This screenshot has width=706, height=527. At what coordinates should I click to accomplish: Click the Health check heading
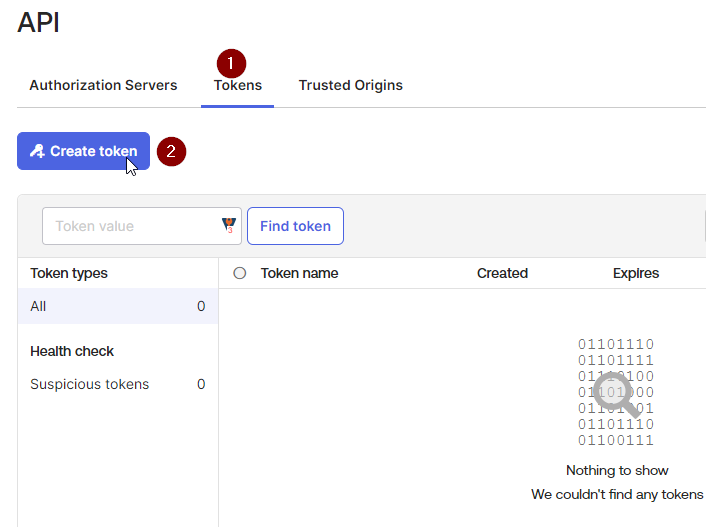coord(72,351)
